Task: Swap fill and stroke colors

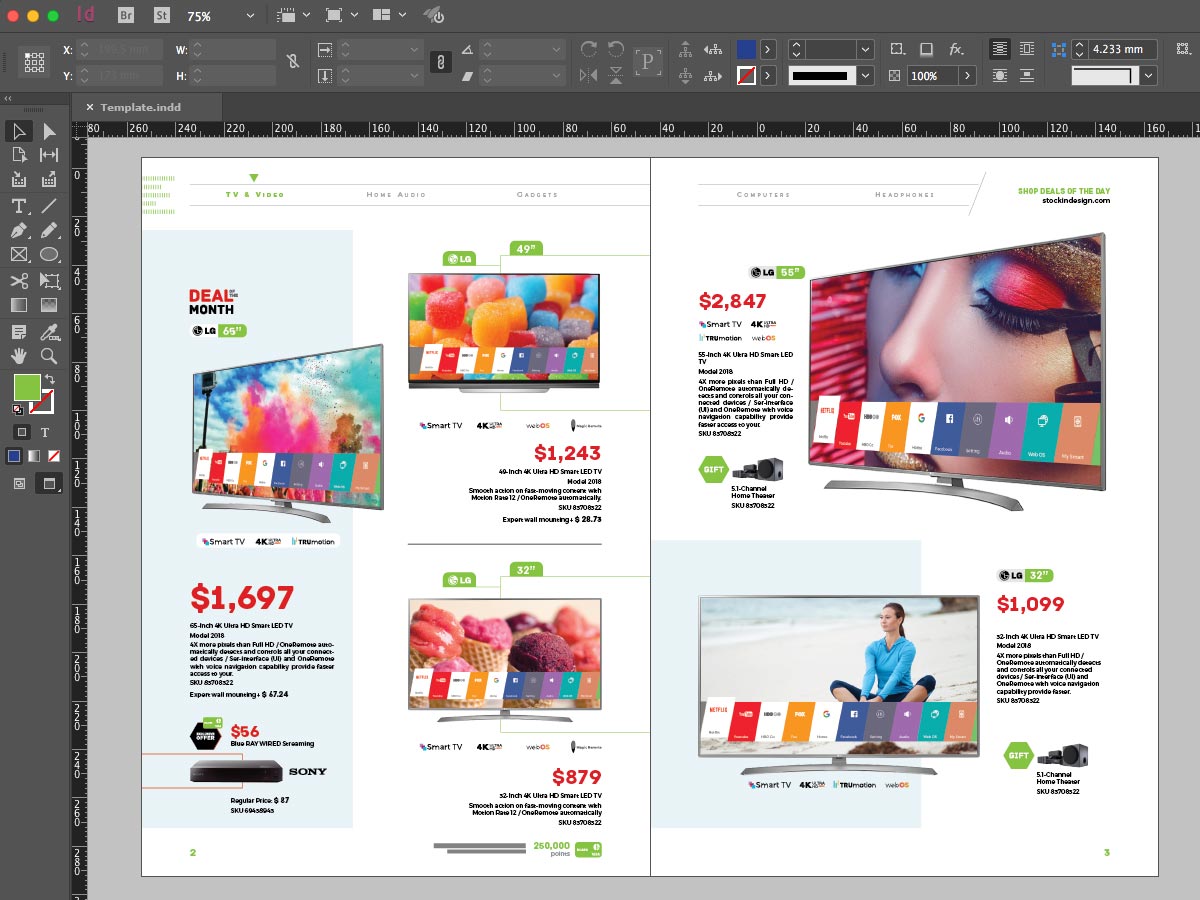Action: 49,380
